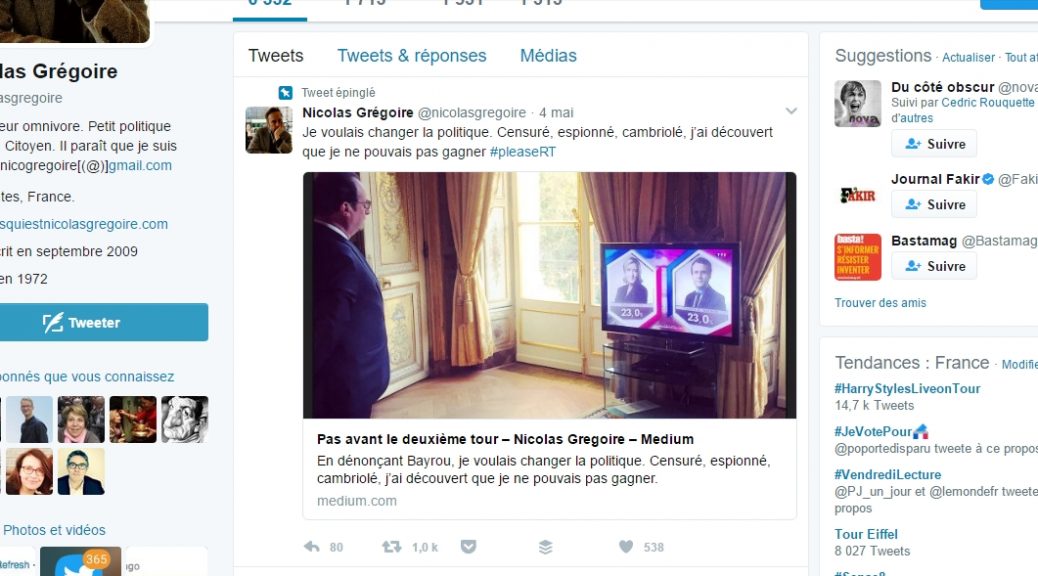Follow Du côté obscur with Suivre
1038x576 pixels.
(x=934, y=144)
